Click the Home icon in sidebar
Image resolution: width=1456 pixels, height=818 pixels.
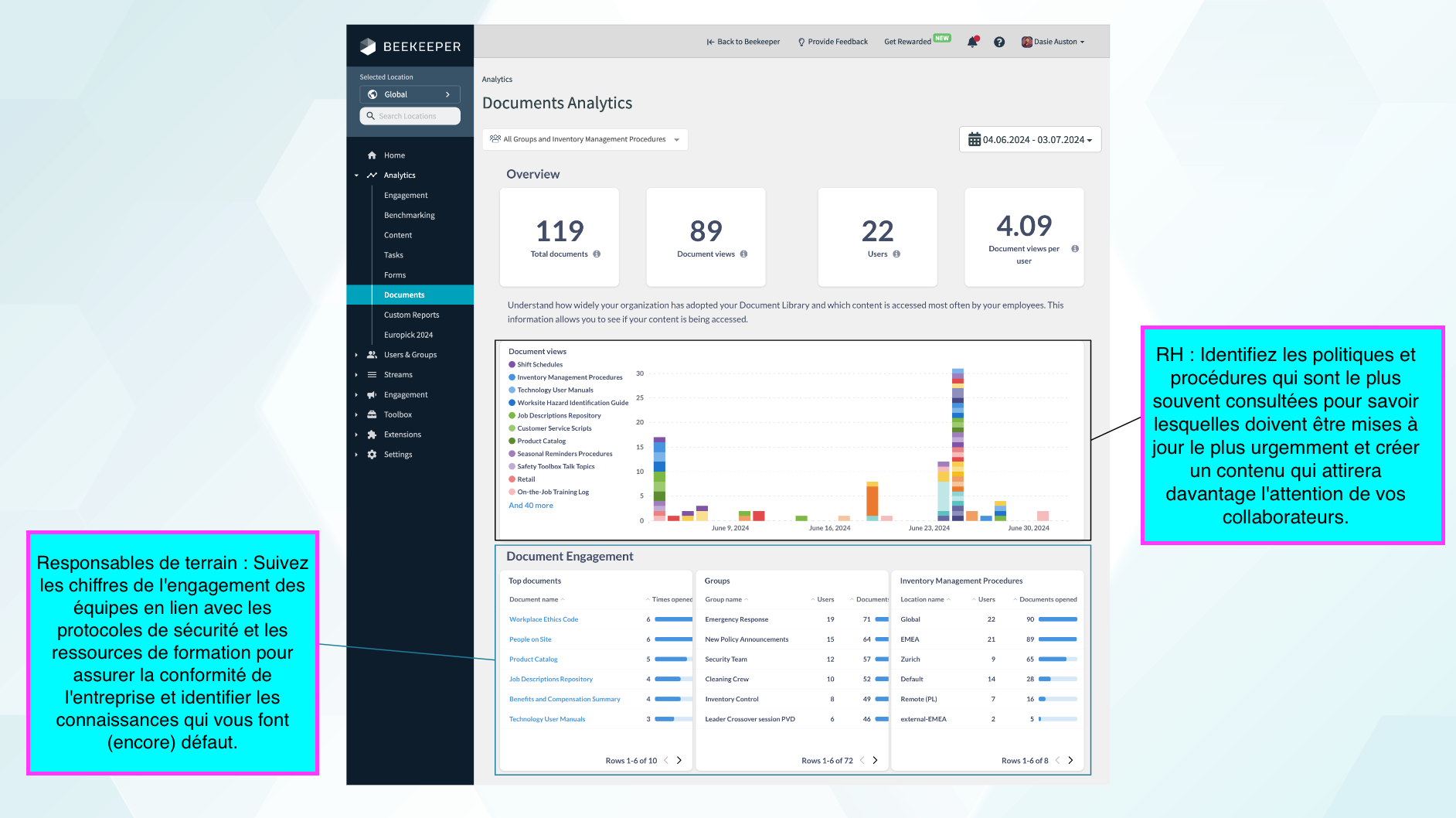click(372, 155)
